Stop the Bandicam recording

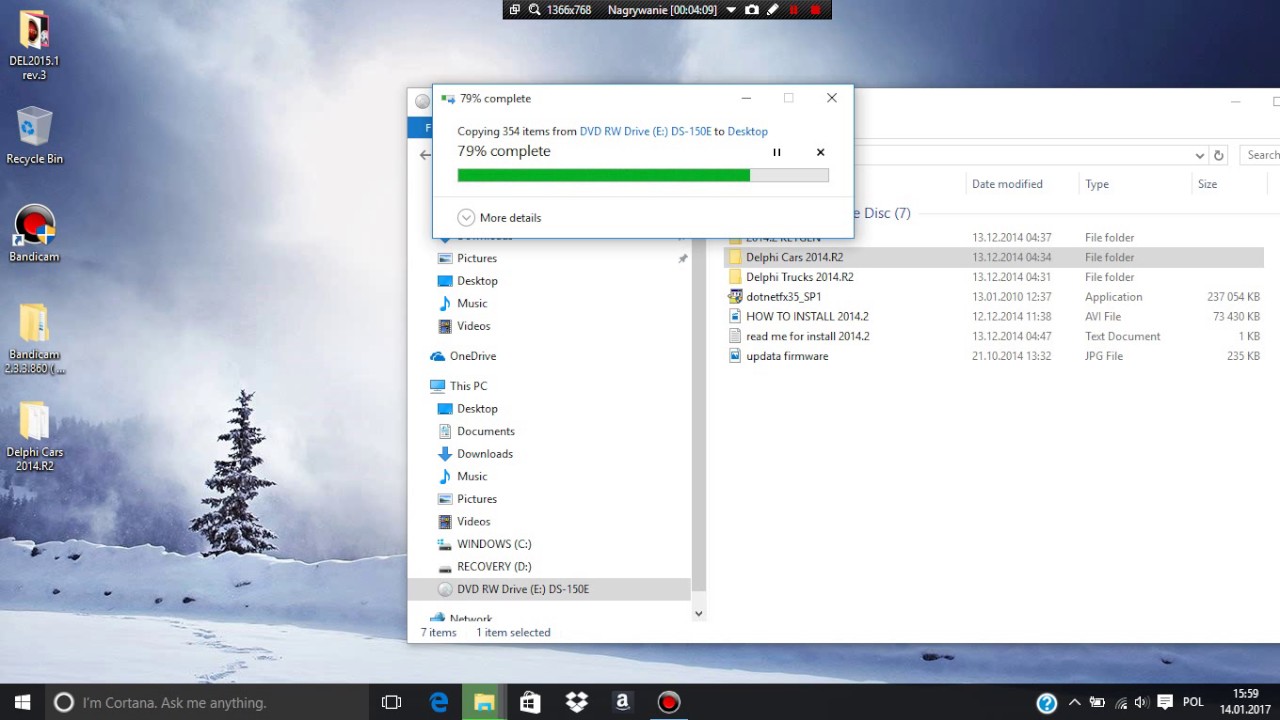(x=815, y=9)
